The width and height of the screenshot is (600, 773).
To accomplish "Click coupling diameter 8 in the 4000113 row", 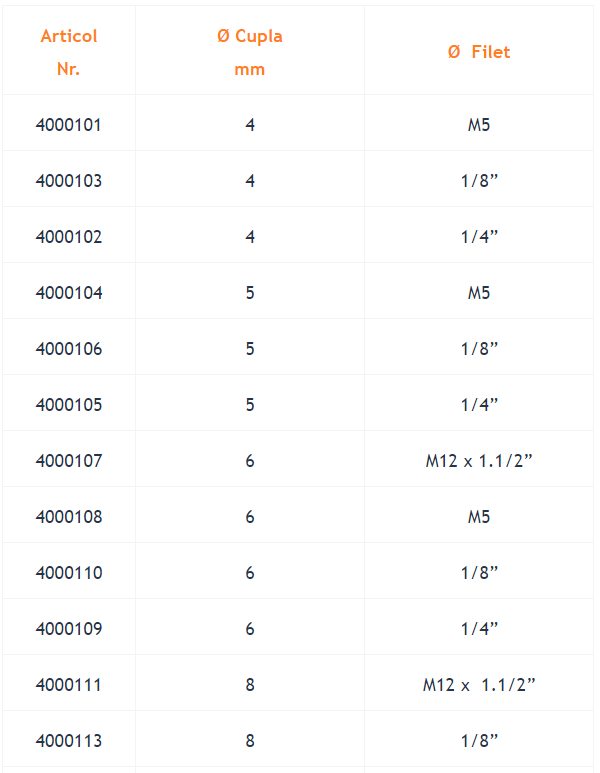I will point(250,740).
